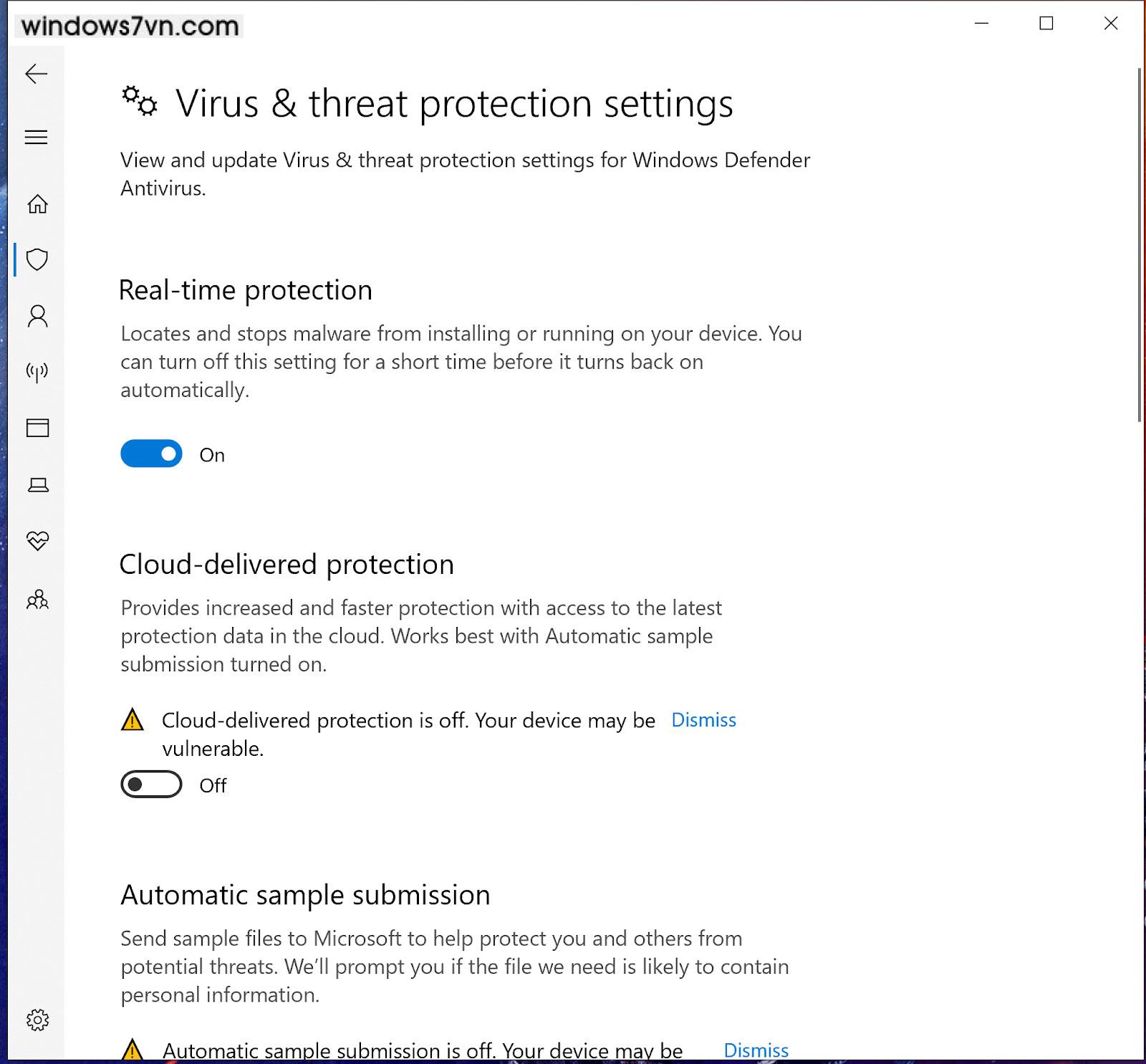Viewport: 1146px width, 1064px height.
Task: Close the Windows Security window
Action: tap(1111, 24)
